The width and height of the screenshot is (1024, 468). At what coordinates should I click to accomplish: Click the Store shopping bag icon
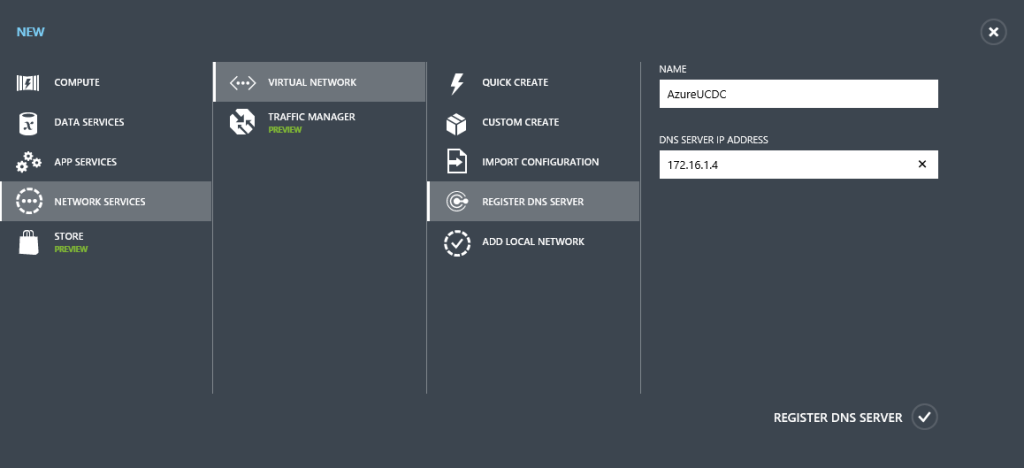point(28,242)
